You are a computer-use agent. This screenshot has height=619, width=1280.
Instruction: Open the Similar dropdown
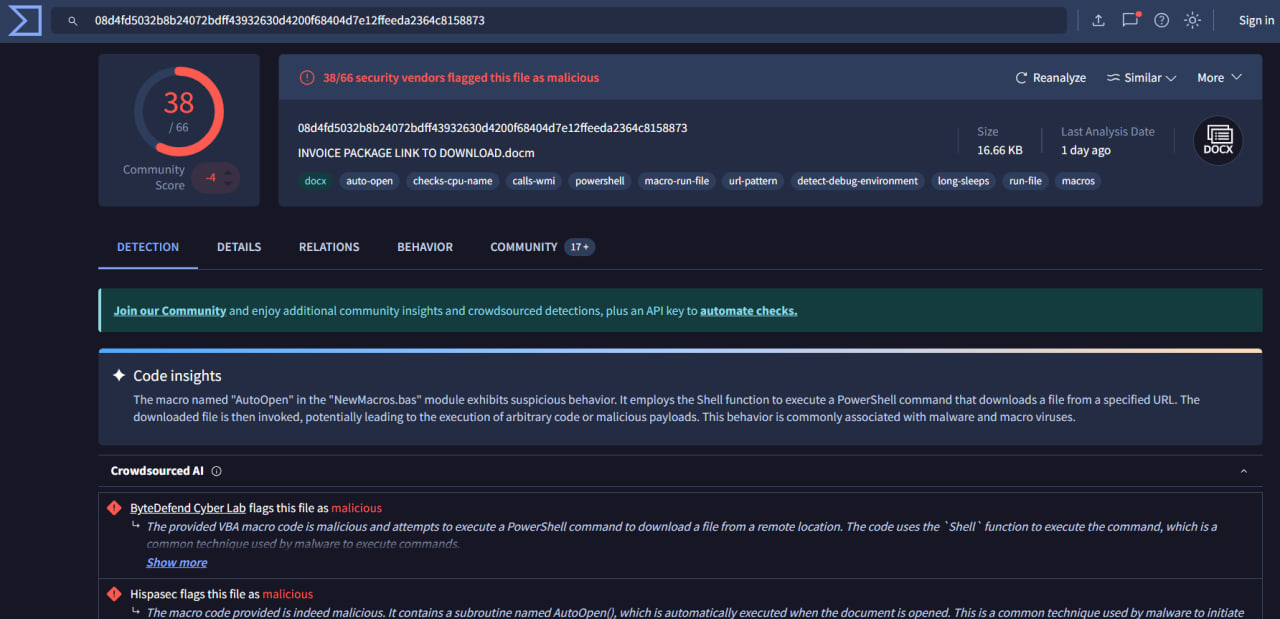[1141, 77]
